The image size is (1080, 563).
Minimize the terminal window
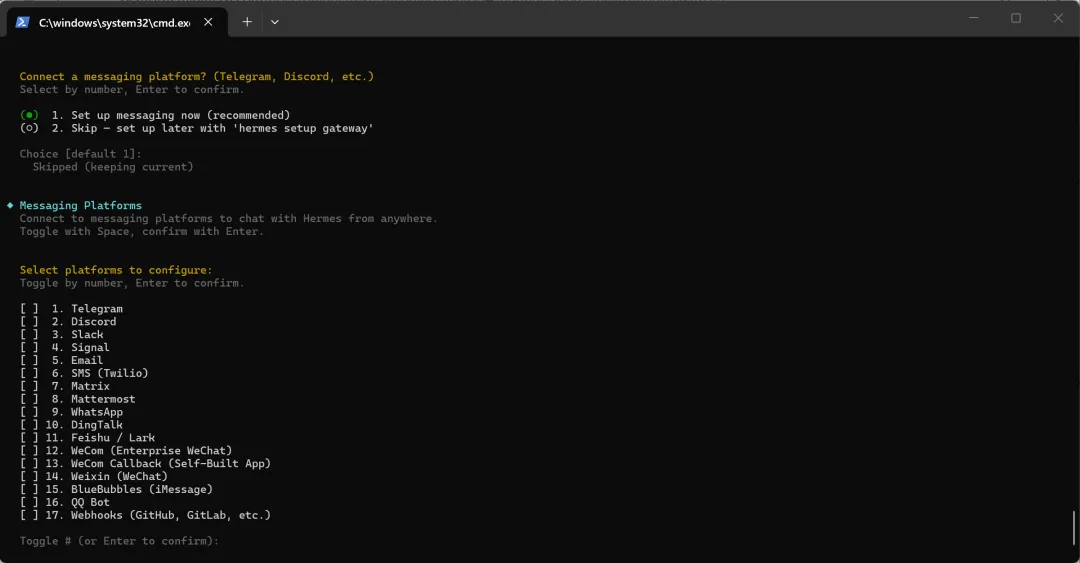coord(973,18)
